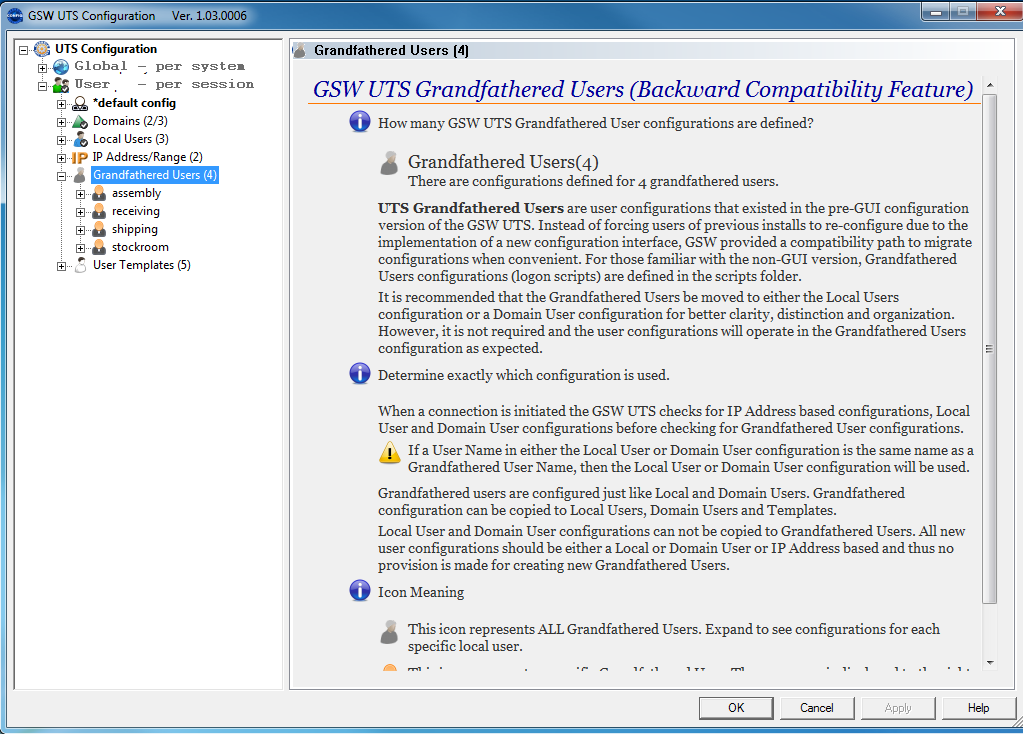Click the Grandfathered Users gray icon in tree
Viewport: 1023px width, 734px height.
click(x=80, y=175)
